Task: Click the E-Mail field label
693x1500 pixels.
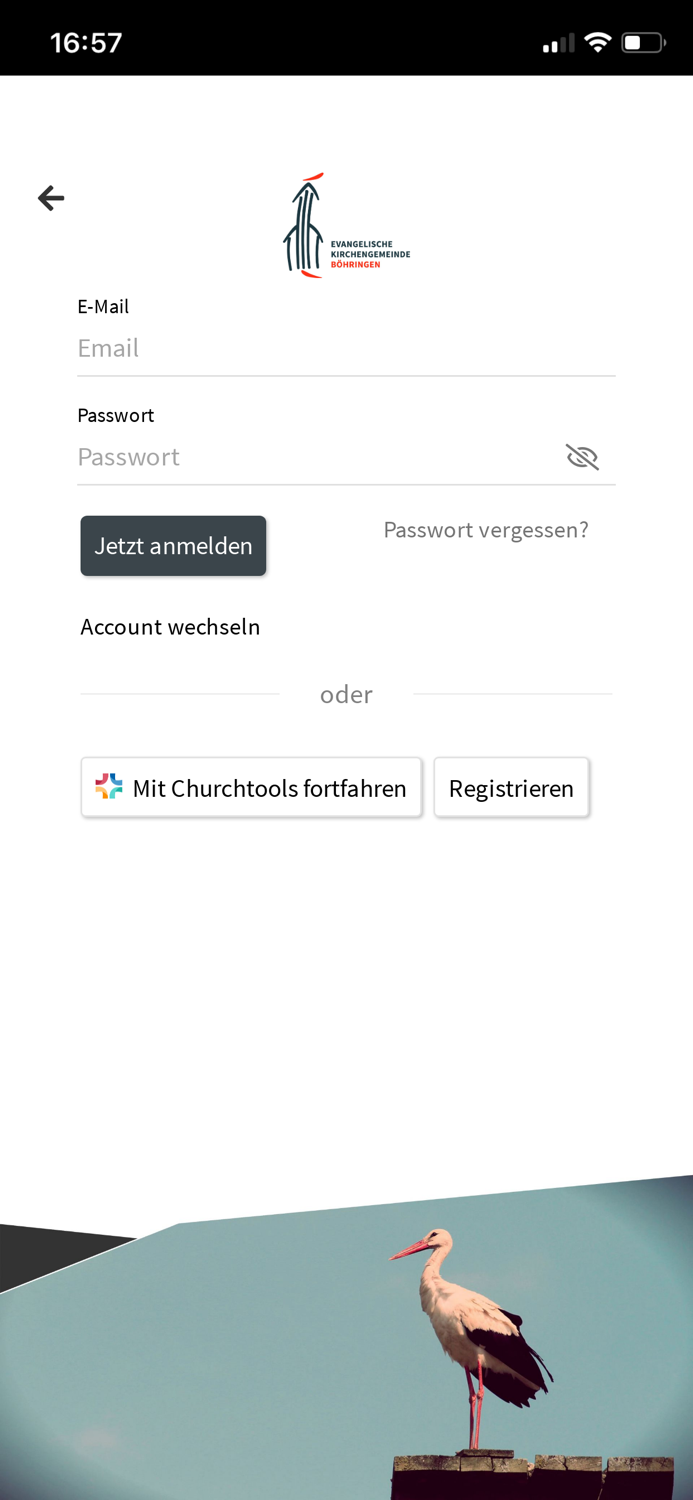Action: tap(103, 307)
